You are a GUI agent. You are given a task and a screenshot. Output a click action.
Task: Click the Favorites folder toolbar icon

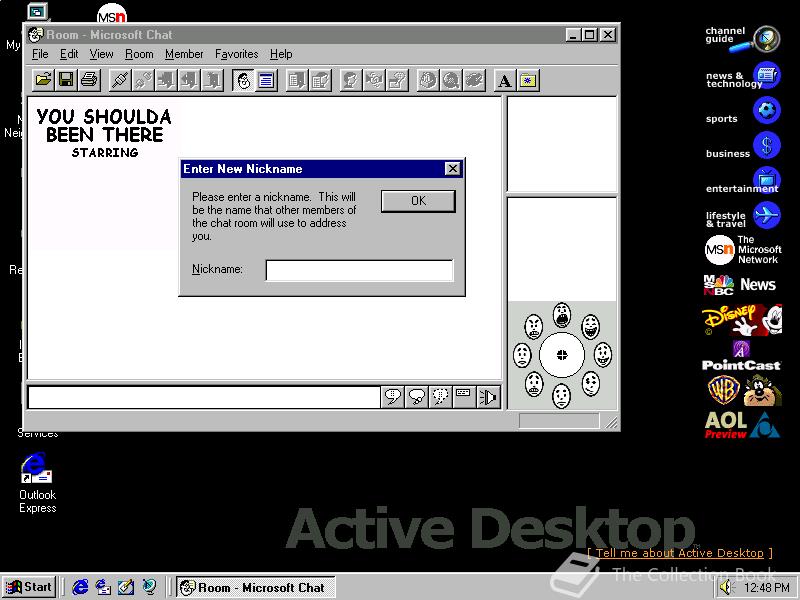[528, 80]
